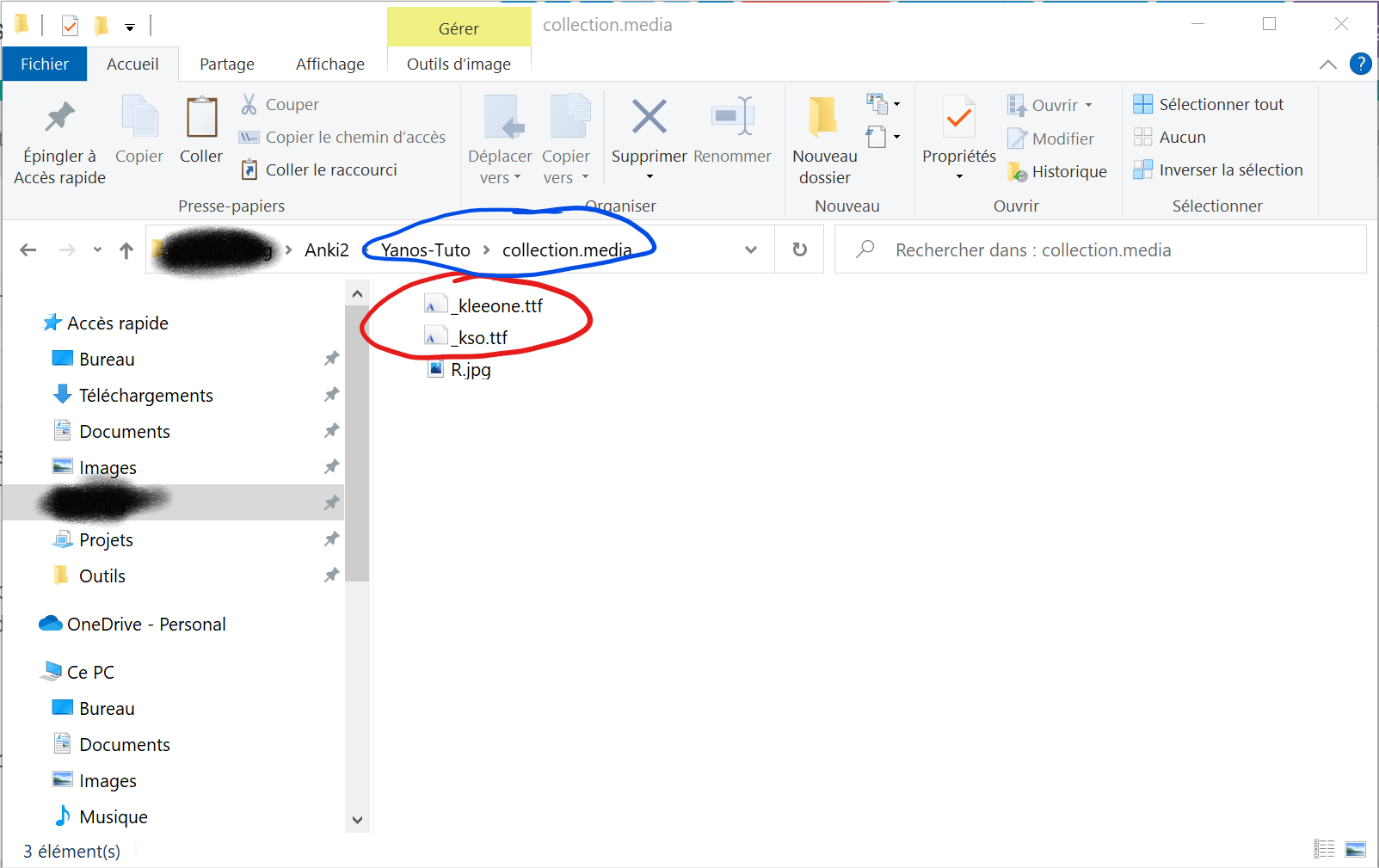Viewport: 1379px width, 868px height.
Task: Click the Copier le chemin d'accès icon
Action: tap(249, 136)
